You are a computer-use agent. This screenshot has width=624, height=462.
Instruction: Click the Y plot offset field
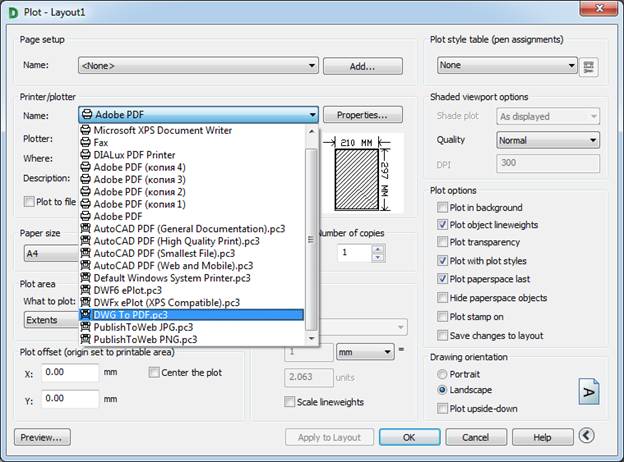coord(70,399)
